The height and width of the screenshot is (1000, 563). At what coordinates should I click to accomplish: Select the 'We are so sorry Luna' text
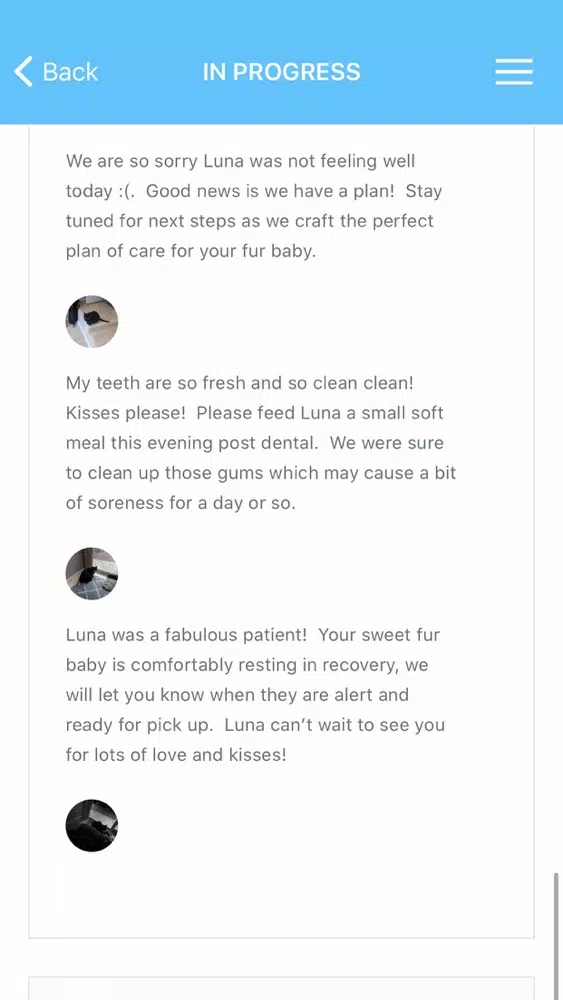click(154, 161)
